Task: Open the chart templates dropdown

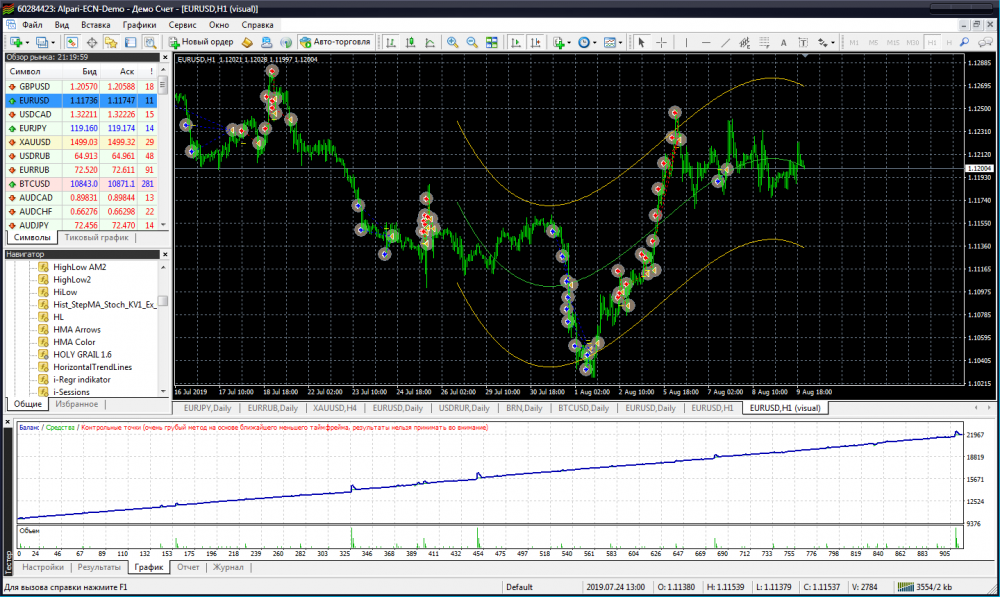Action: 622,43
